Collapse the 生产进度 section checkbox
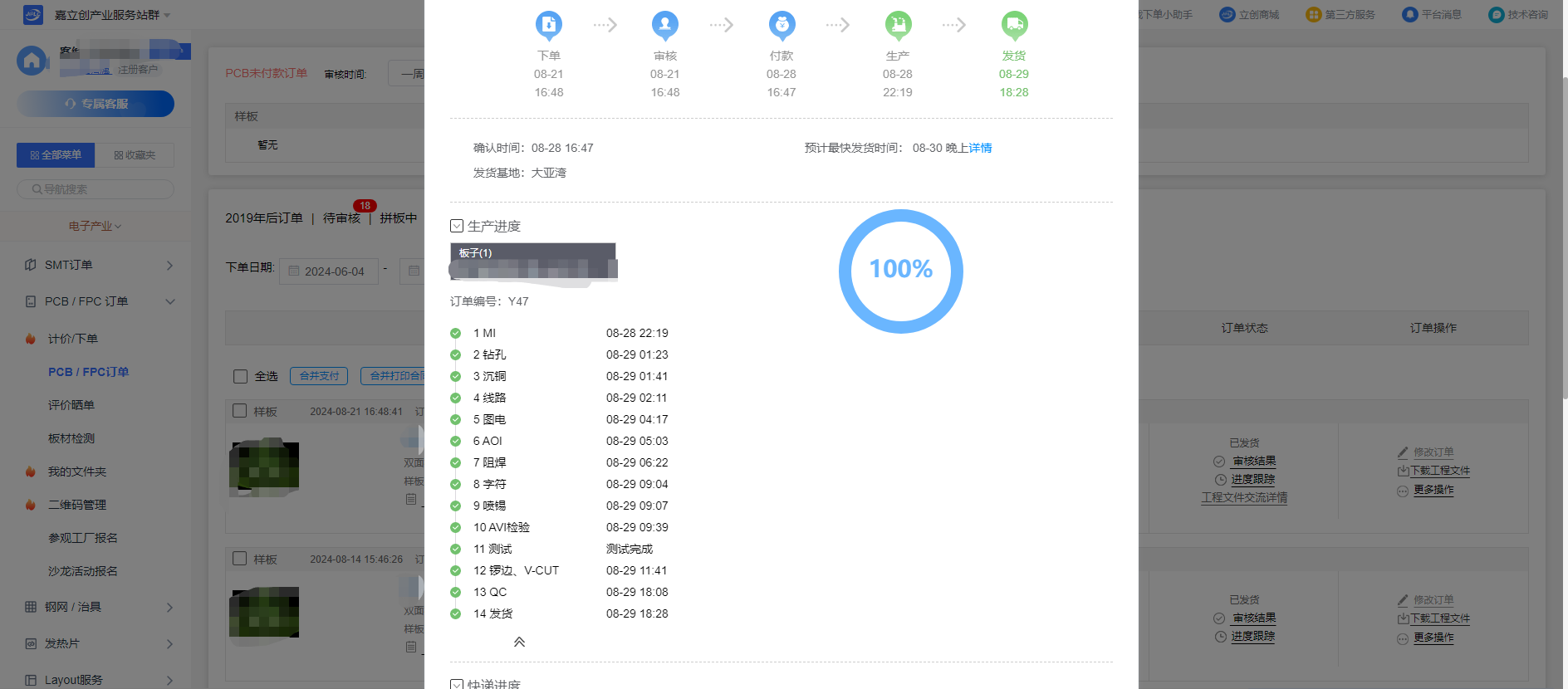Screen dimensions: 1568x689 click(457, 226)
